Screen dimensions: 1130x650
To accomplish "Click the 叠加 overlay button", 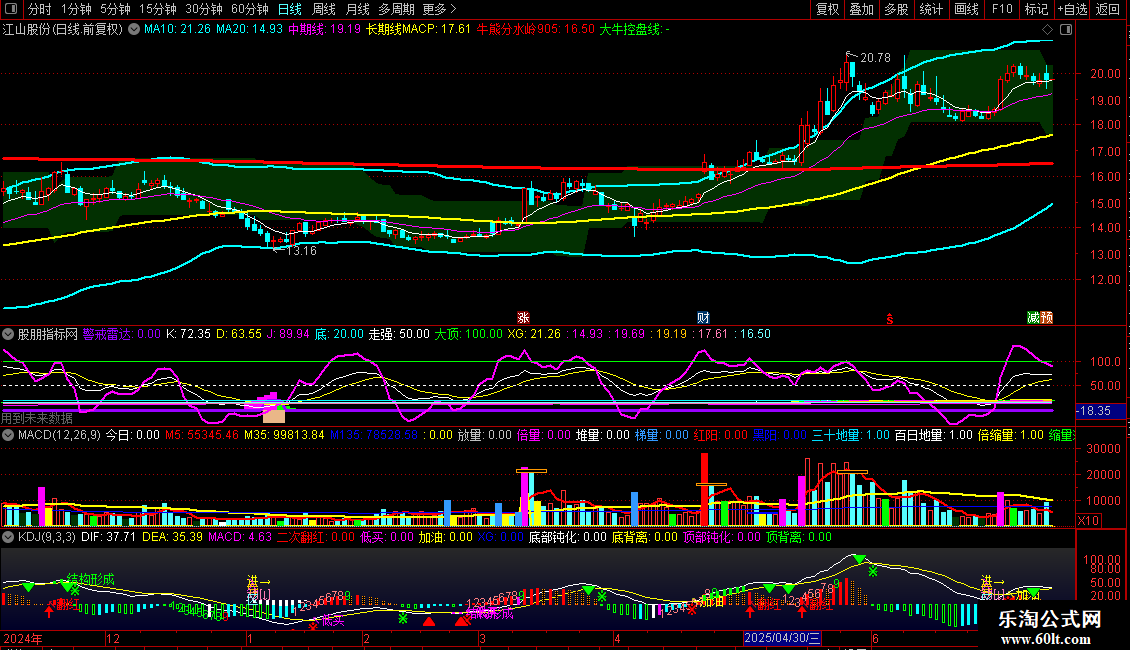I will [x=861, y=9].
